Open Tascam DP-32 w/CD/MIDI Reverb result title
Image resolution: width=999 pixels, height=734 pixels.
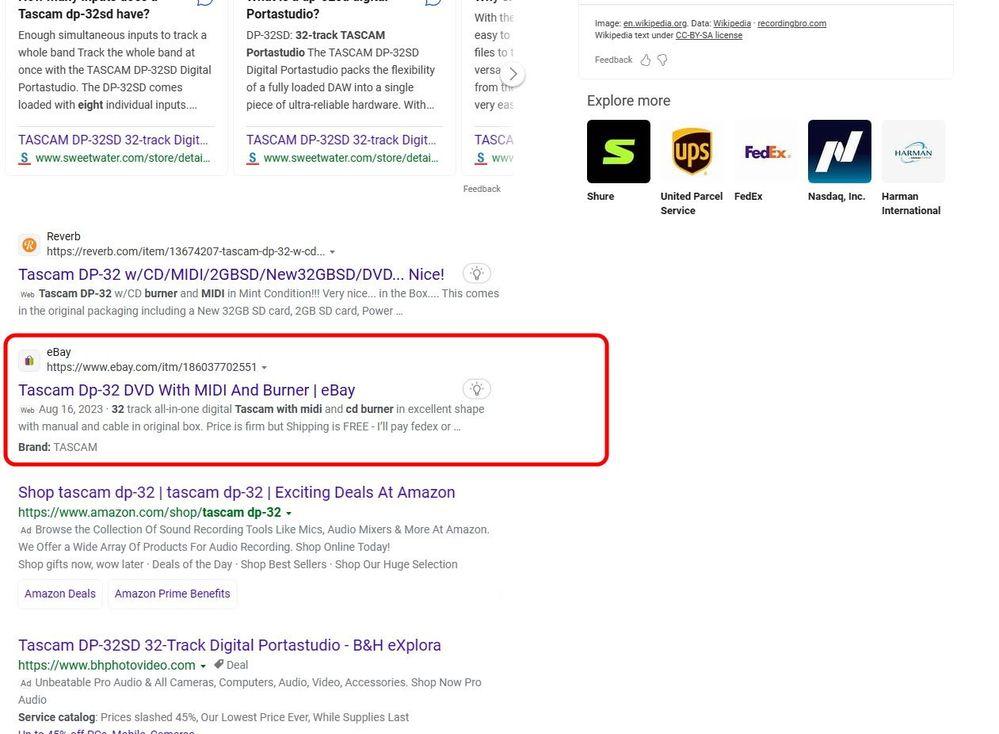click(231, 275)
